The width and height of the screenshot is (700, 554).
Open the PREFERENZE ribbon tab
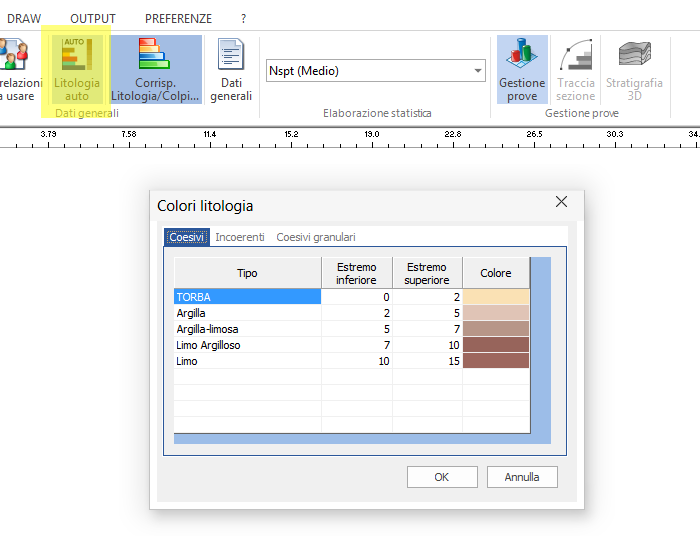(178, 19)
